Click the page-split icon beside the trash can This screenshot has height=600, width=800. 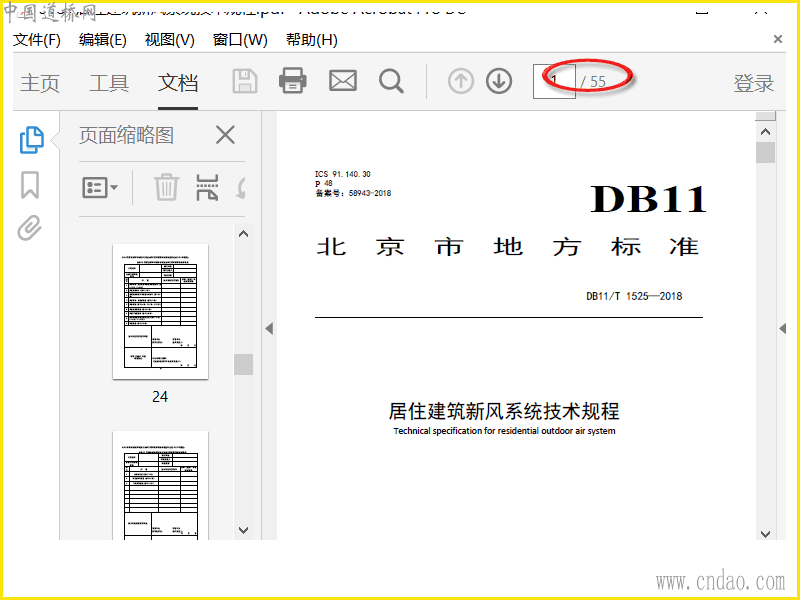[207, 187]
